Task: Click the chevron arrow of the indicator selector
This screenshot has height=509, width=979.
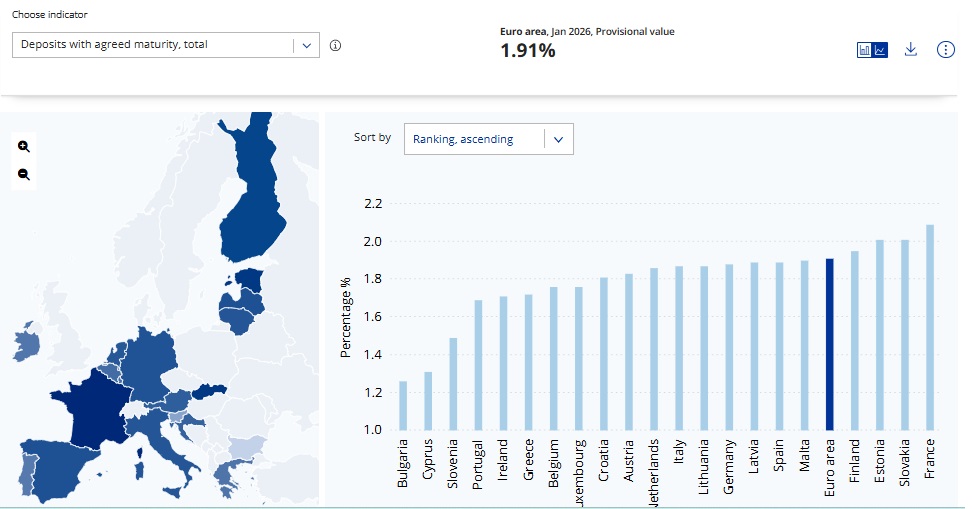Action: tap(306, 45)
